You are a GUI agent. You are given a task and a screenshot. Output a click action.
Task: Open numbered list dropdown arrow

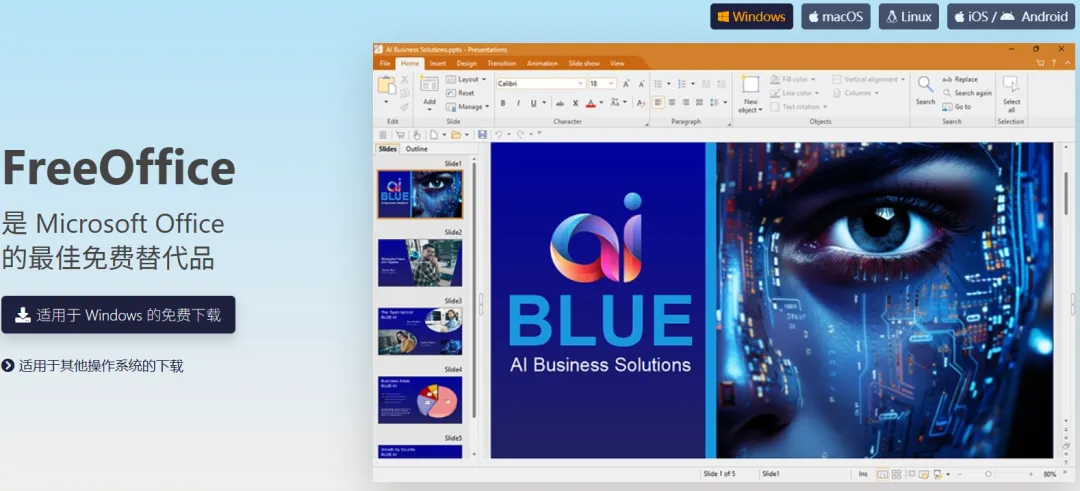pyautogui.click(x=693, y=83)
